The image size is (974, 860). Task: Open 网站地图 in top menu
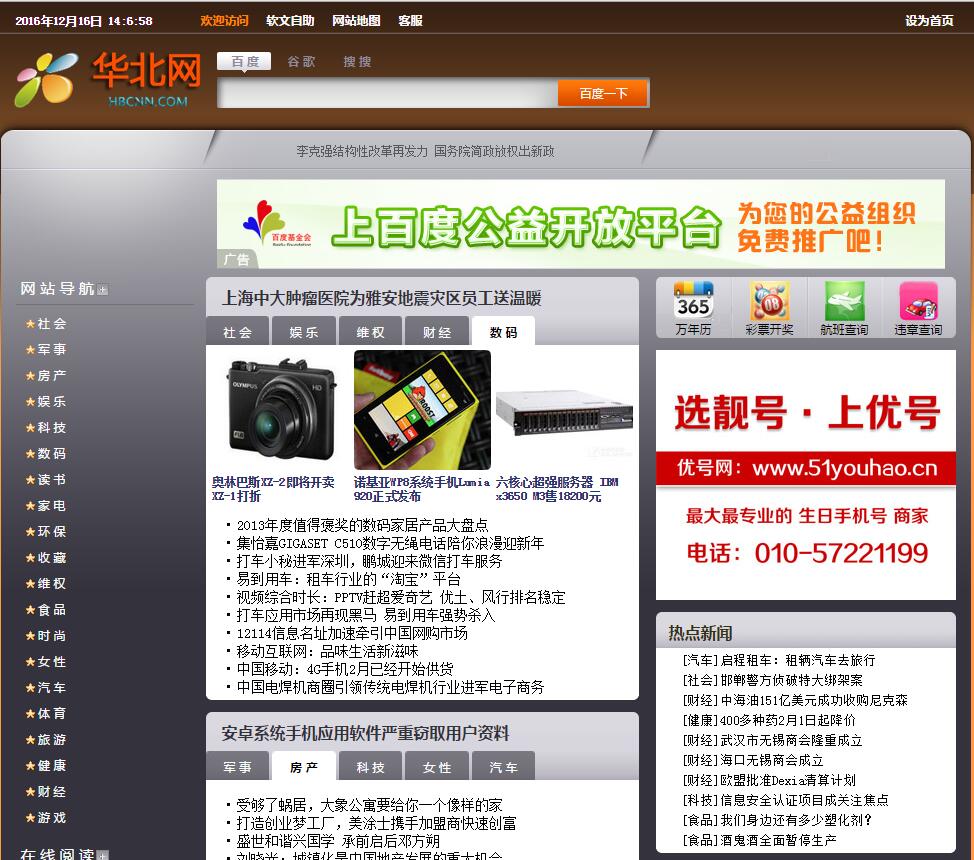(x=356, y=21)
